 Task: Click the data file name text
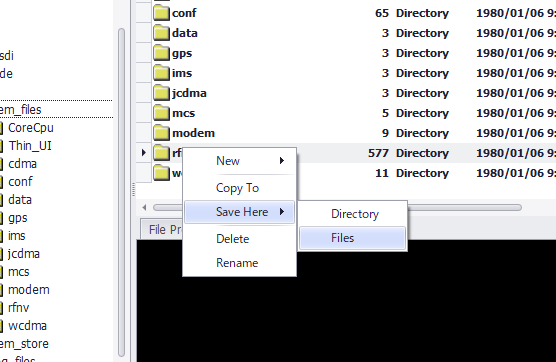coord(185,33)
